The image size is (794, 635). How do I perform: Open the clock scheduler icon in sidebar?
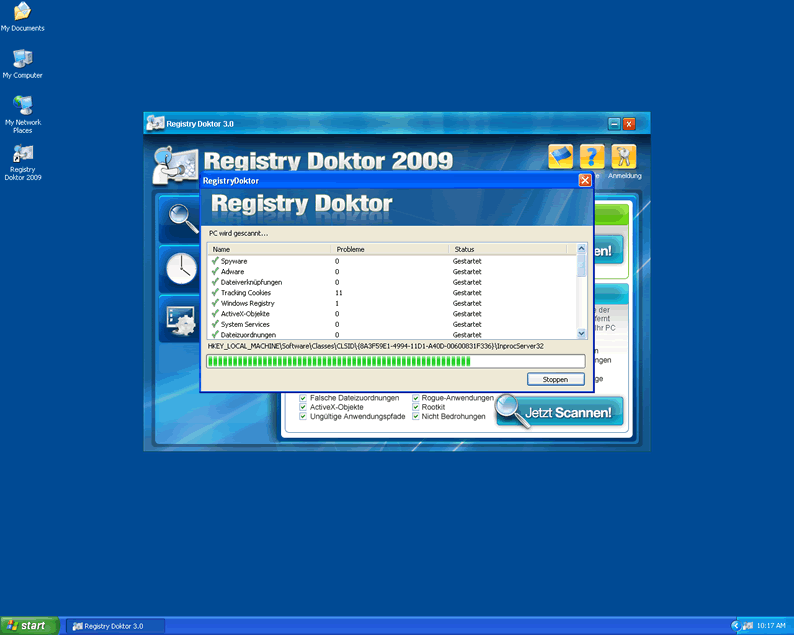click(182, 268)
